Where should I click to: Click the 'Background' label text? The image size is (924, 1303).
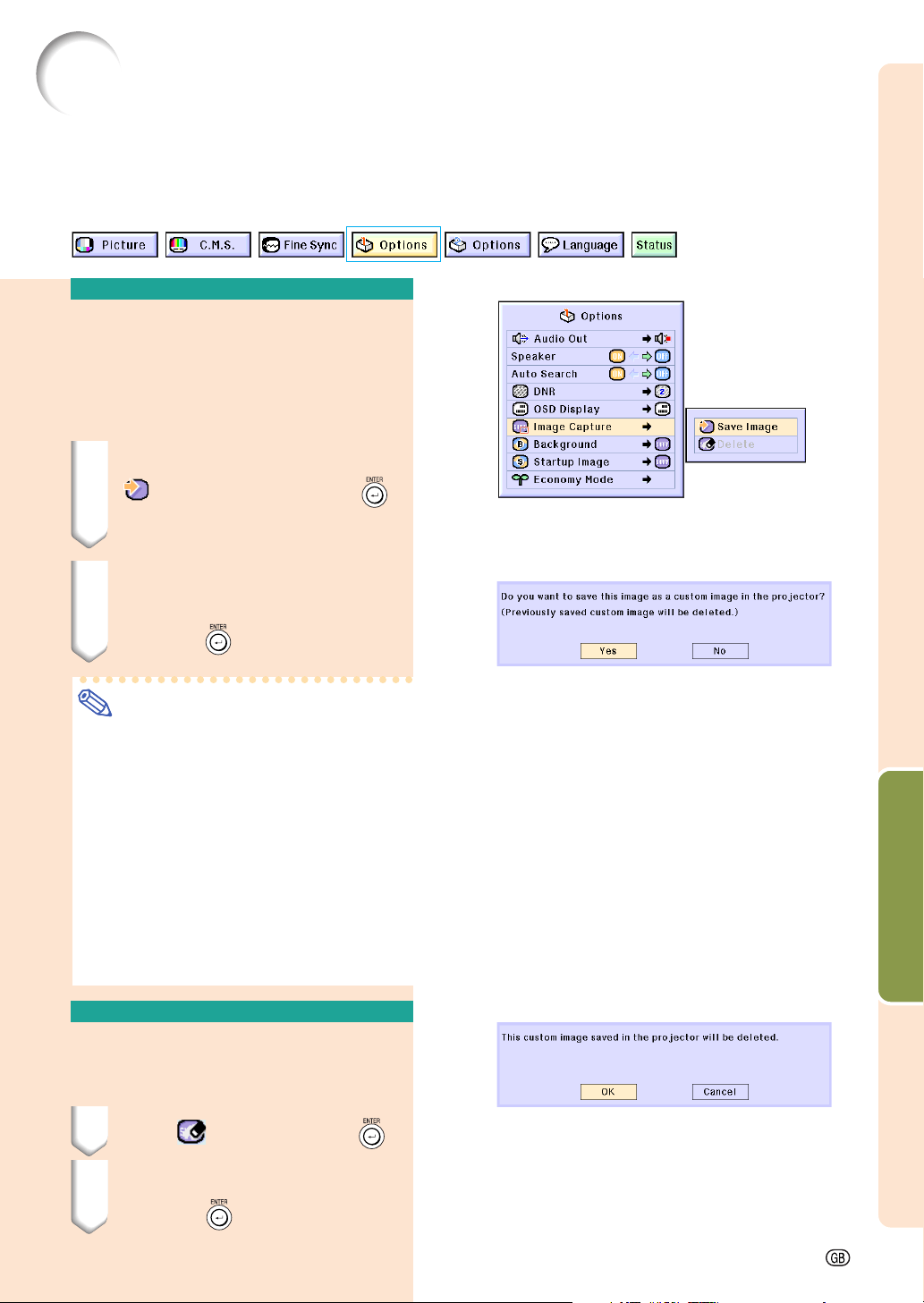(565, 444)
